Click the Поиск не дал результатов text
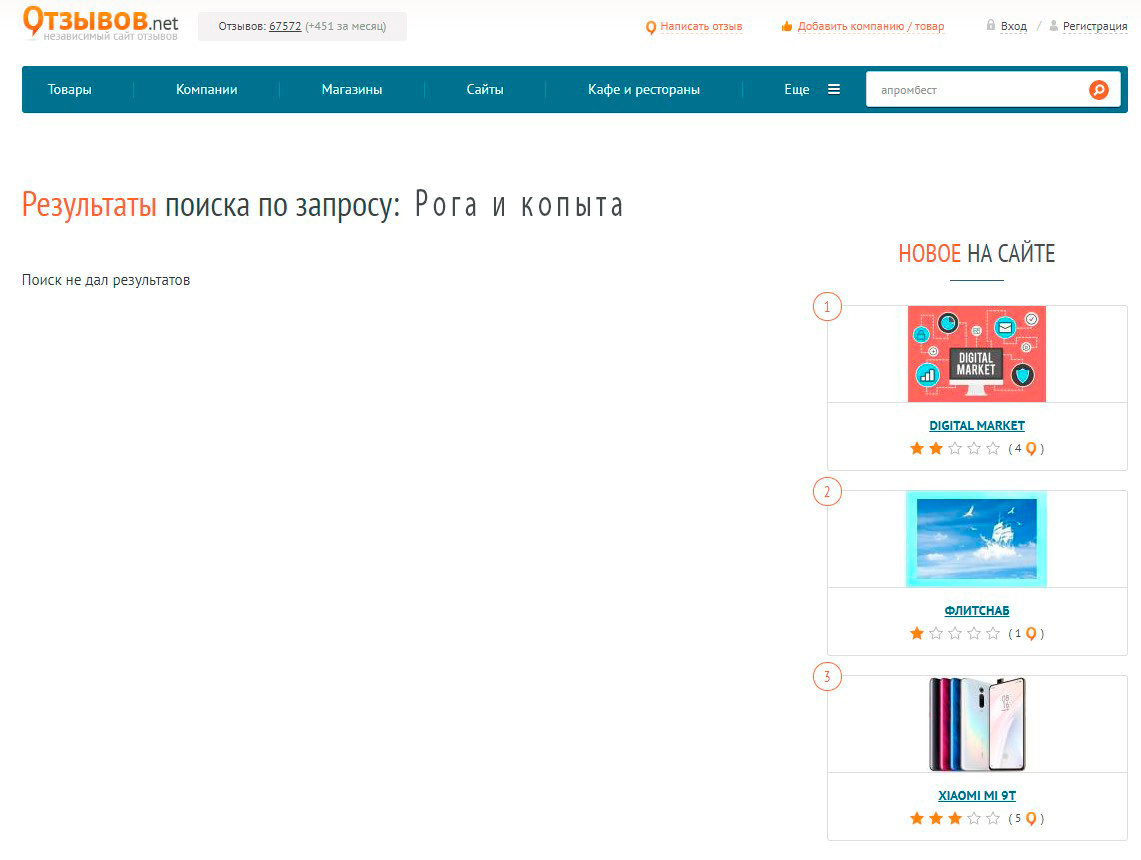Viewport: 1141px width, 860px height. click(x=106, y=280)
